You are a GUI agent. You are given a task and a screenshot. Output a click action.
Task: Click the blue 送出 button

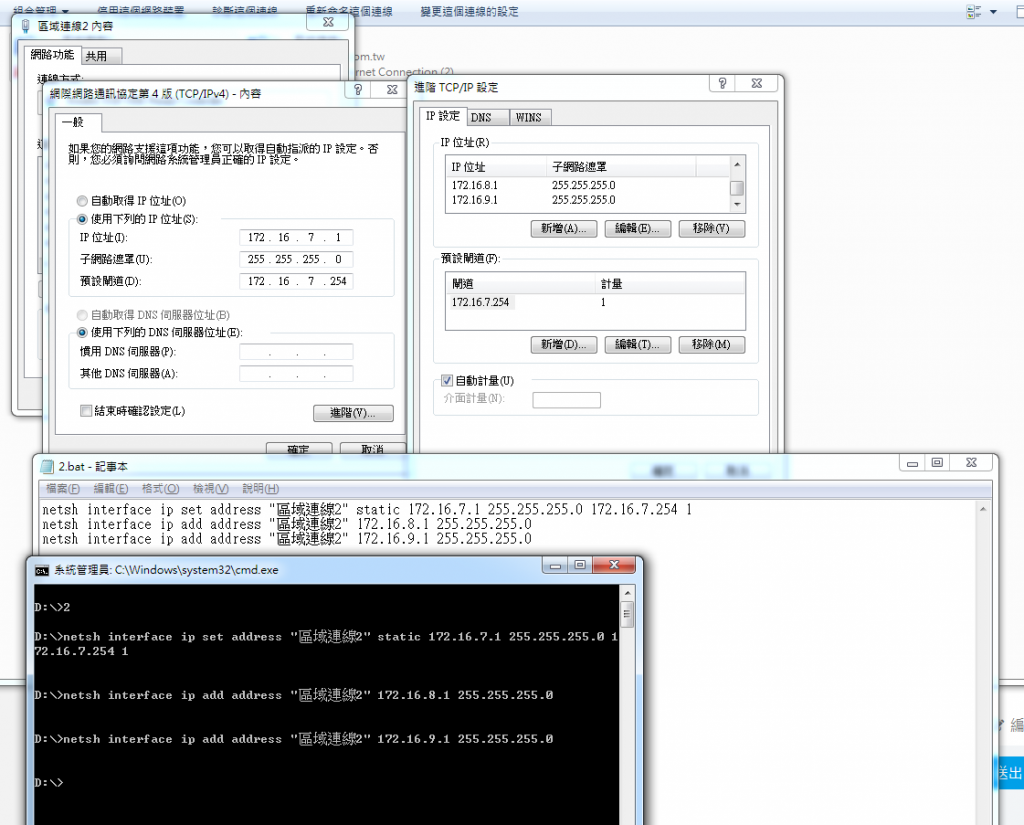pos(1009,773)
